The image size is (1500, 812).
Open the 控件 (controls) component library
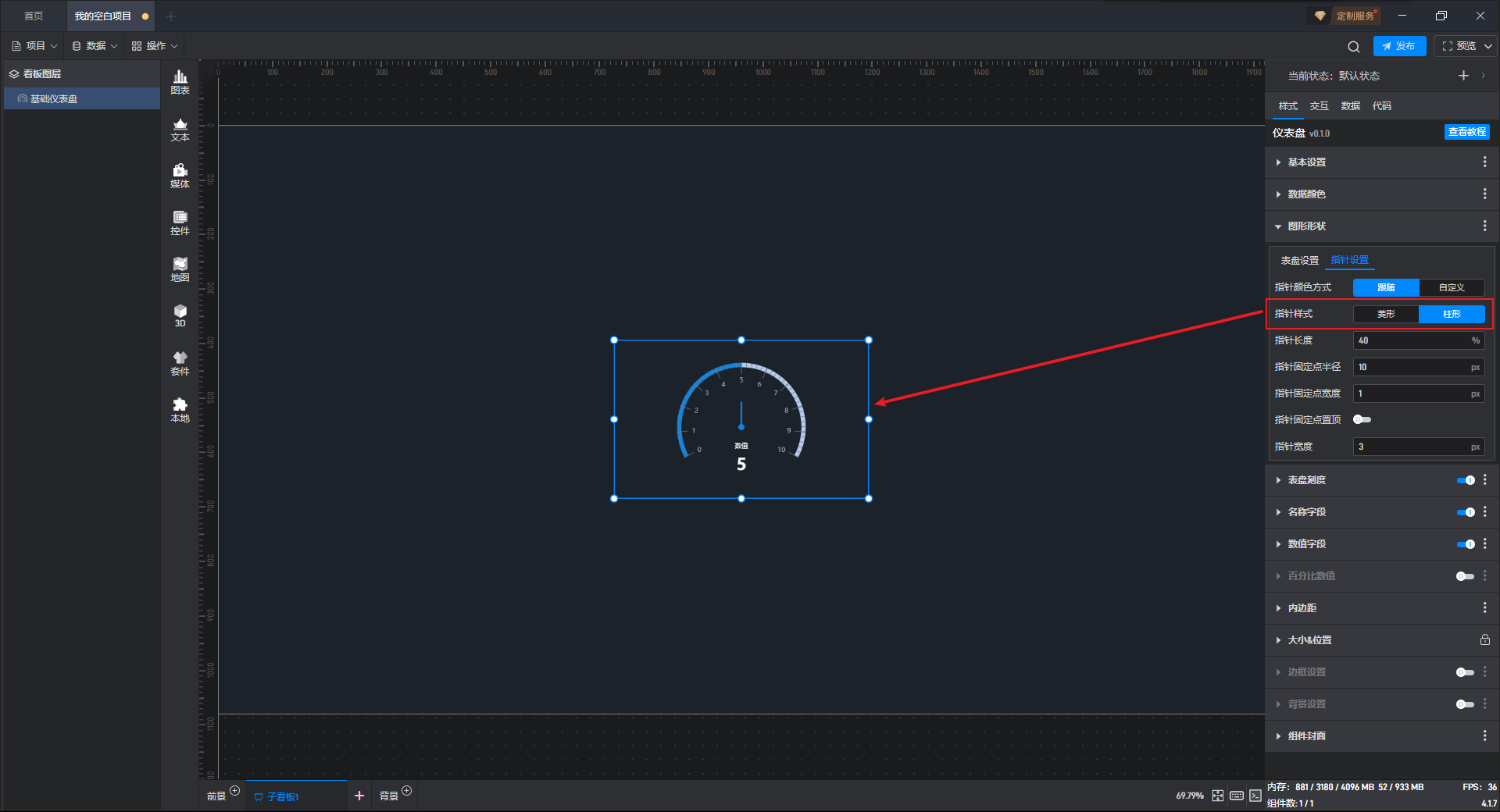[x=180, y=223]
